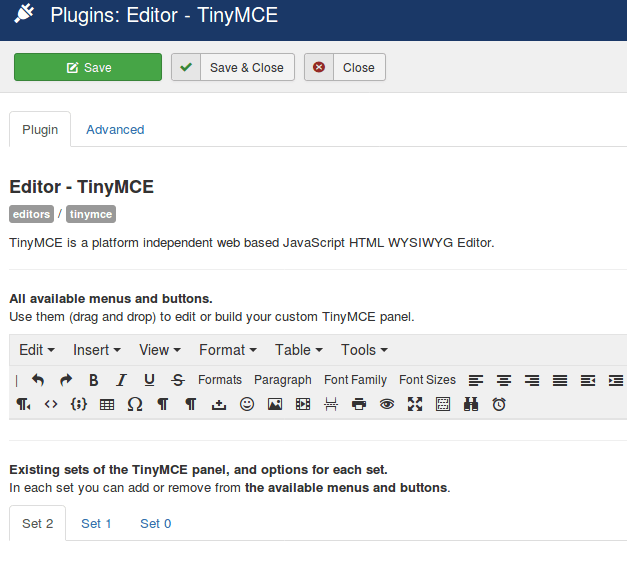627x583 pixels.
Task: Click the Align center icon
Action: click(504, 380)
